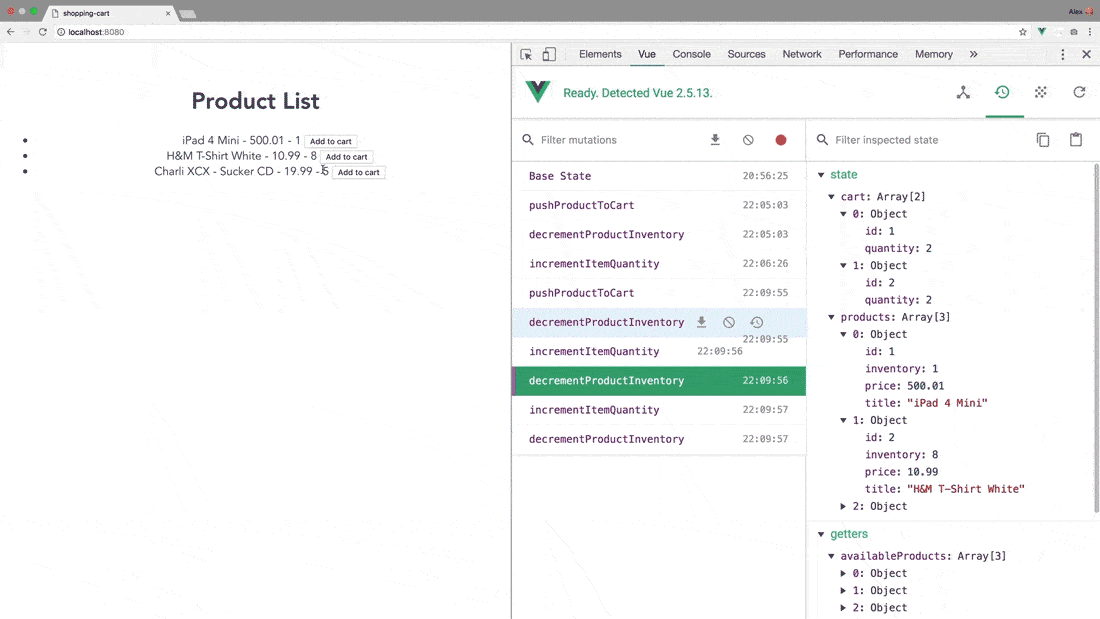The image size is (1100, 619).
Task: Open the Vue events tab icon
Action: [1041, 93]
